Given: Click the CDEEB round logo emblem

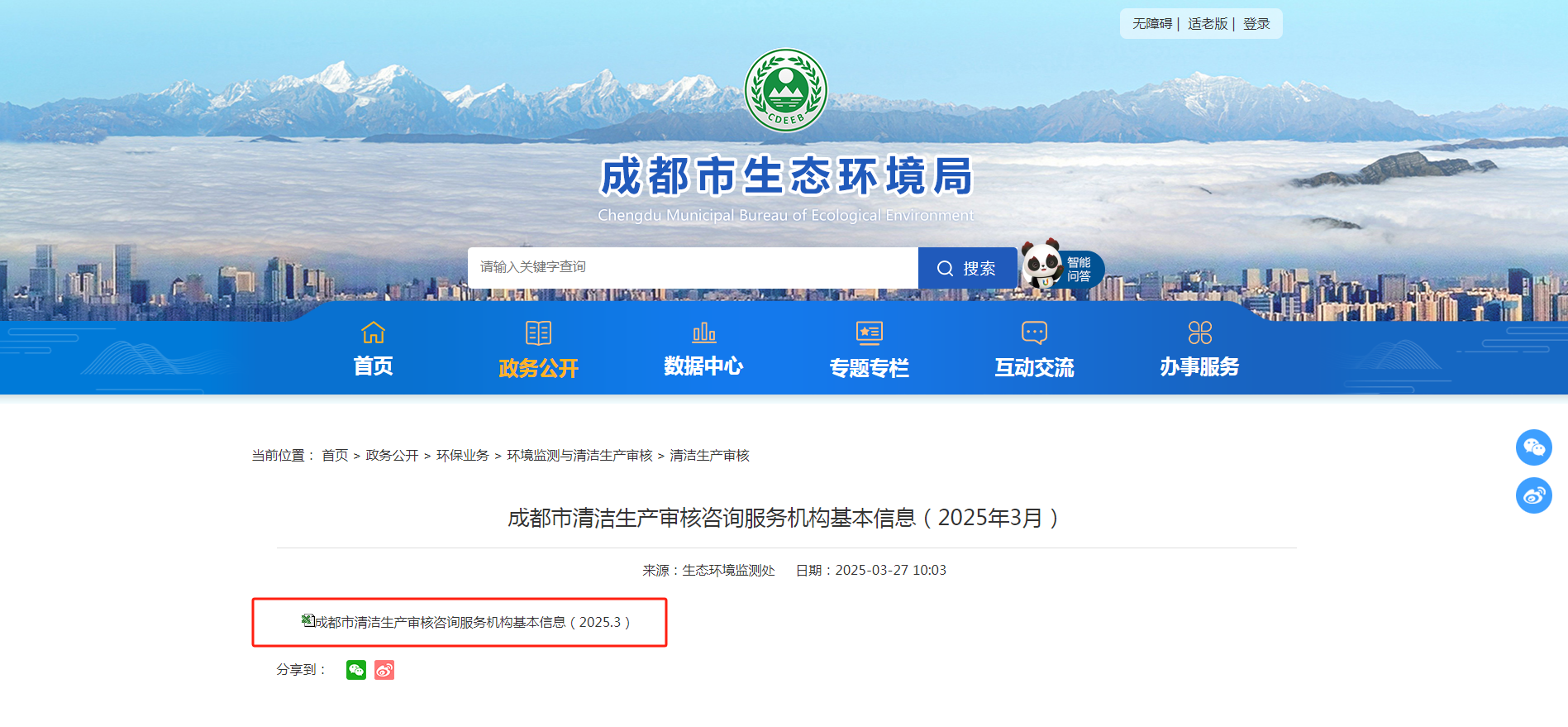Looking at the screenshot, I should (x=785, y=90).
